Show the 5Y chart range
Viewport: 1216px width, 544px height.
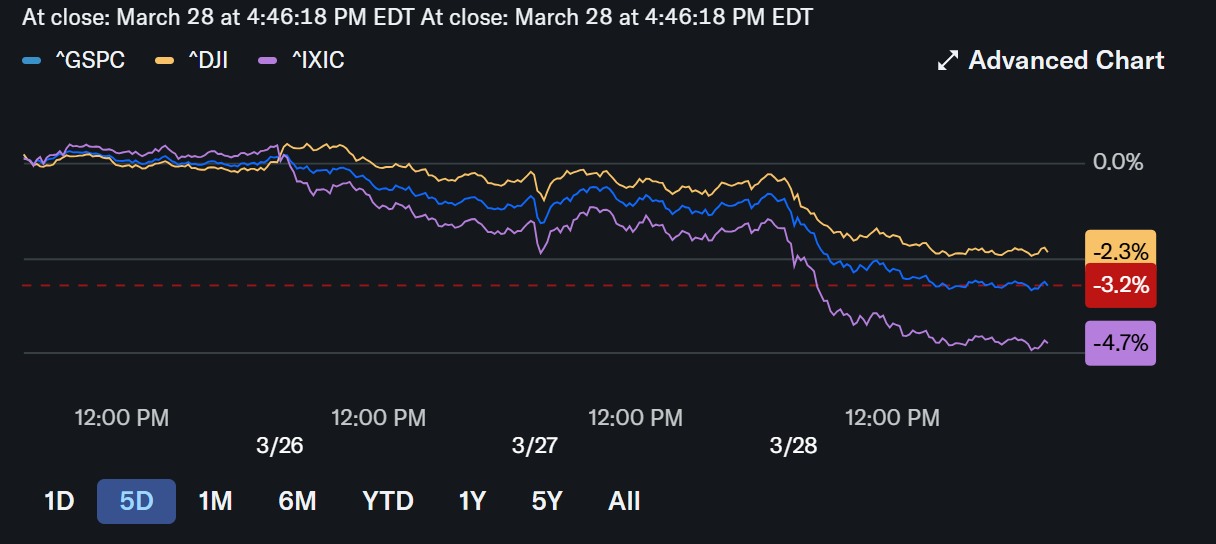[x=547, y=502]
